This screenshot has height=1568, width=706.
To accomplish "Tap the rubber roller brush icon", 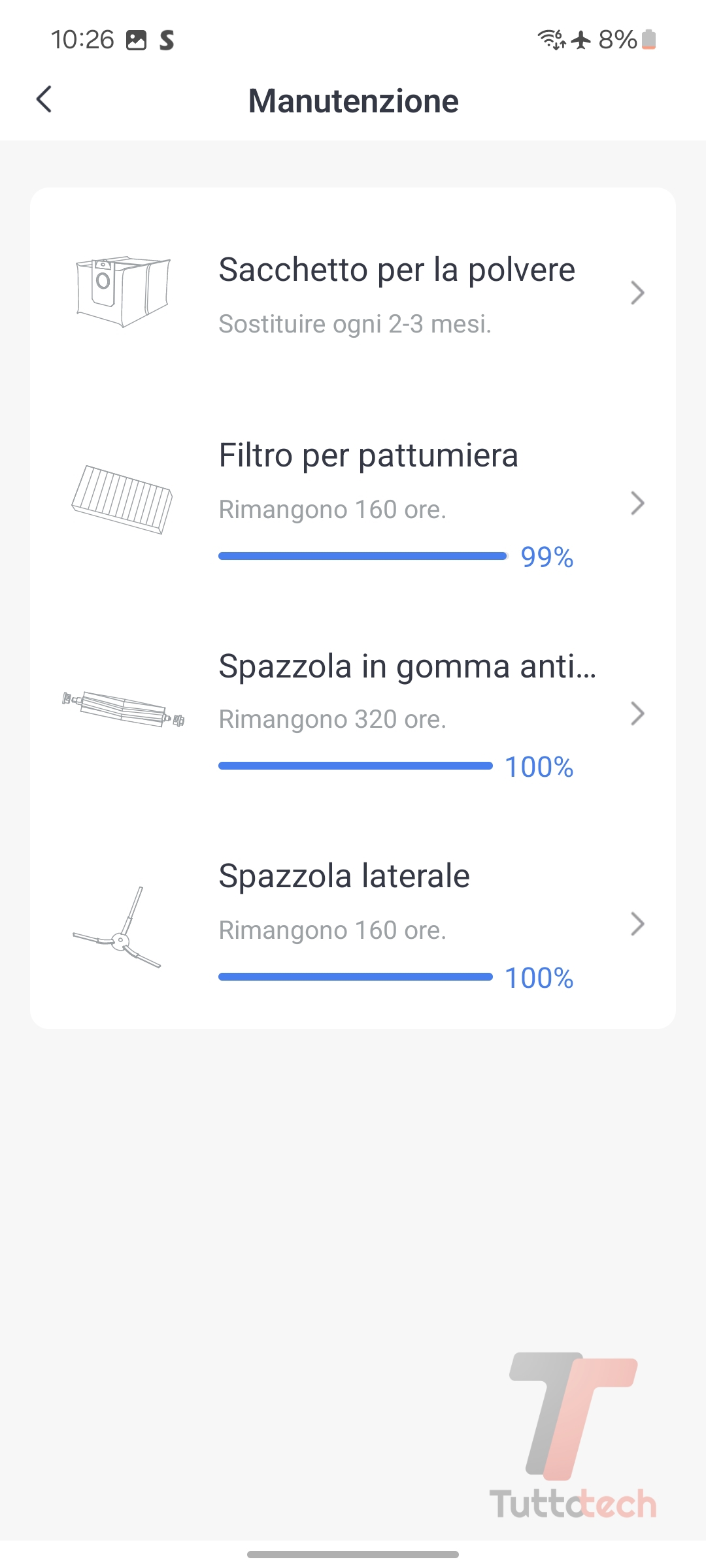I will tap(123, 710).
